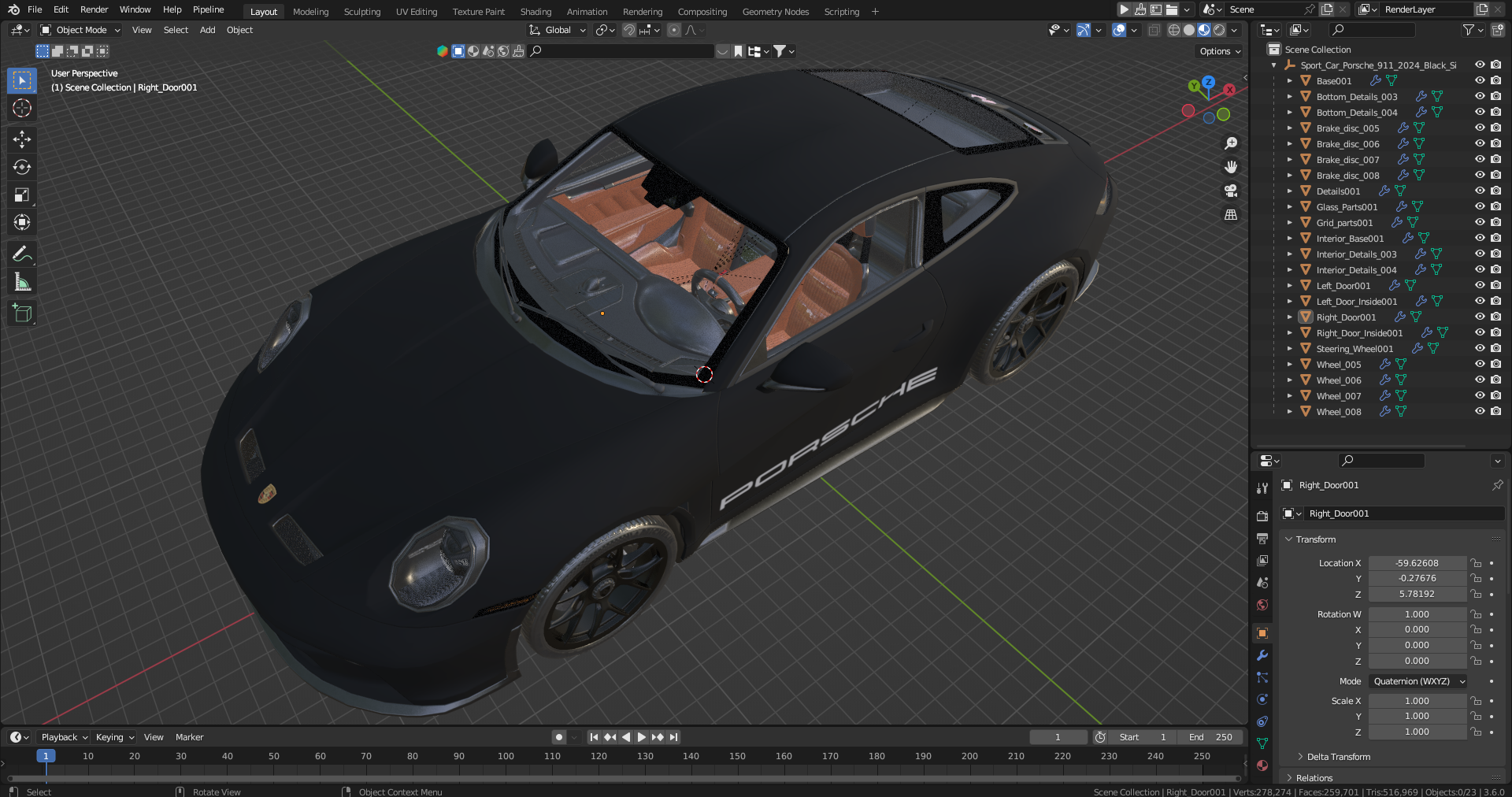The height and width of the screenshot is (797, 1512).
Task: Click the Blender logo menu
Action: pyautogui.click(x=13, y=9)
